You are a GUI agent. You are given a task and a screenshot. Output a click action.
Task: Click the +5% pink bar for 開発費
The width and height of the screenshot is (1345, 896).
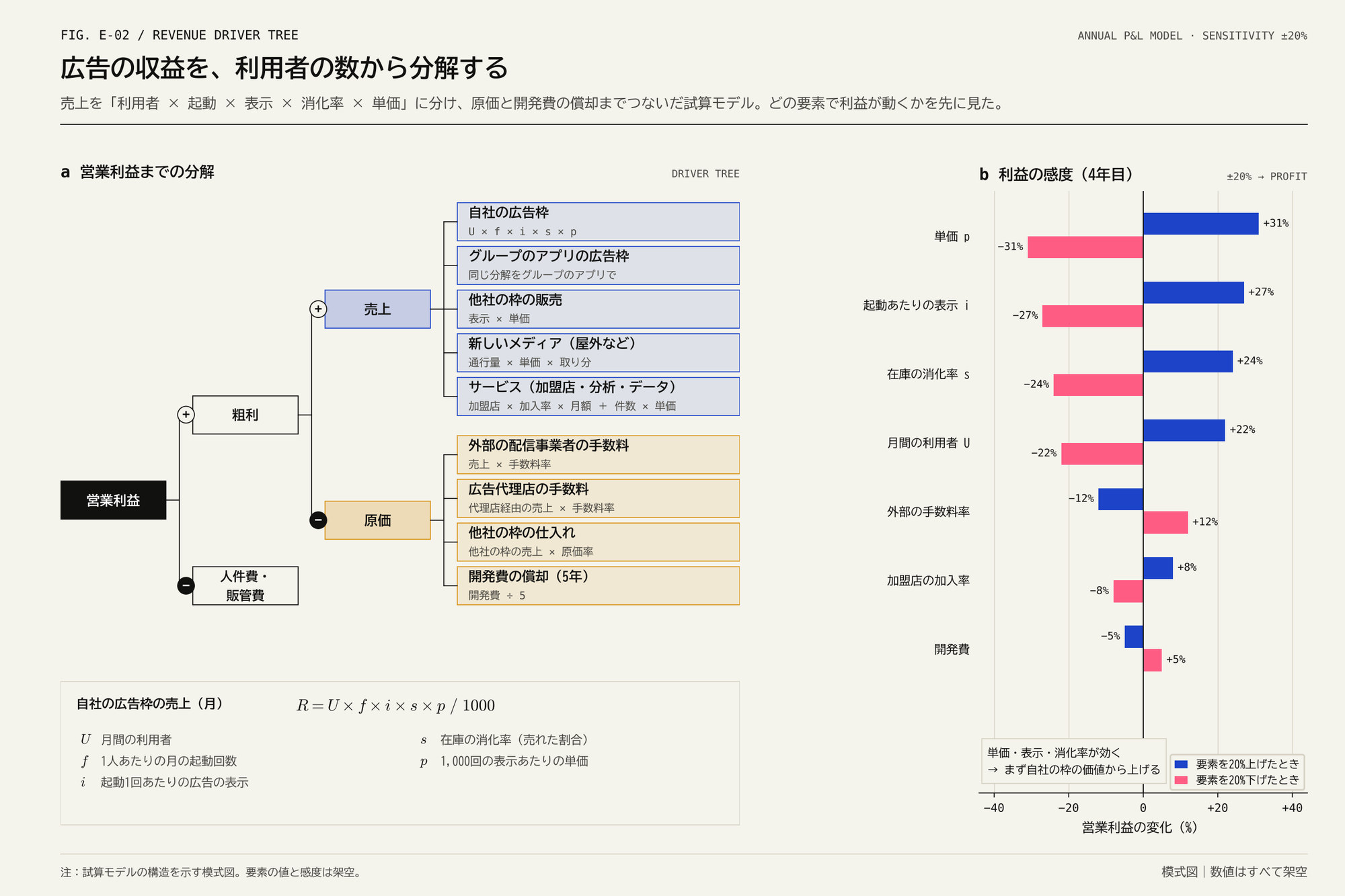pos(1153,661)
